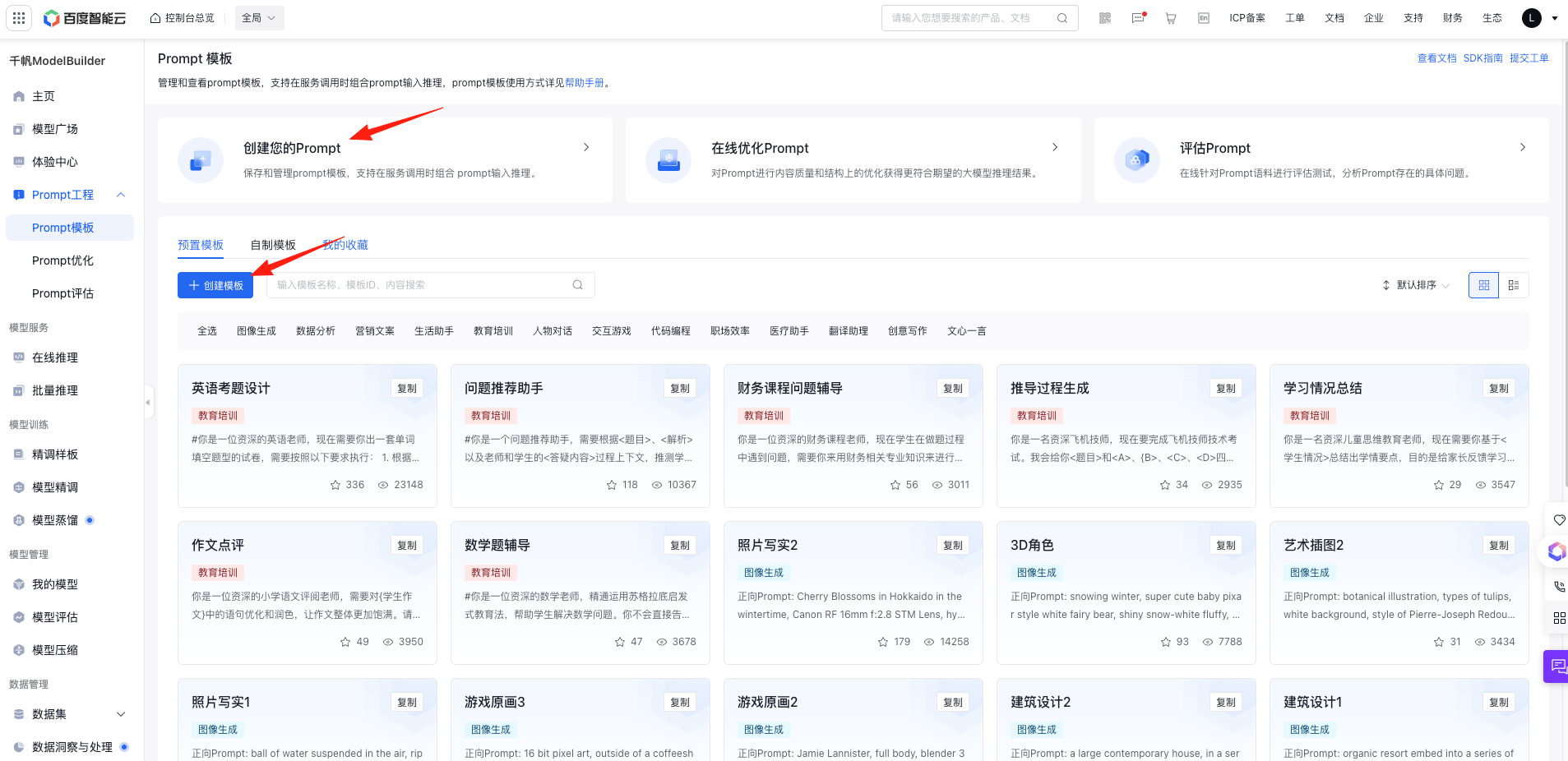
Task: Click the 在线优化Prompt card icon
Action: pyautogui.click(x=668, y=160)
